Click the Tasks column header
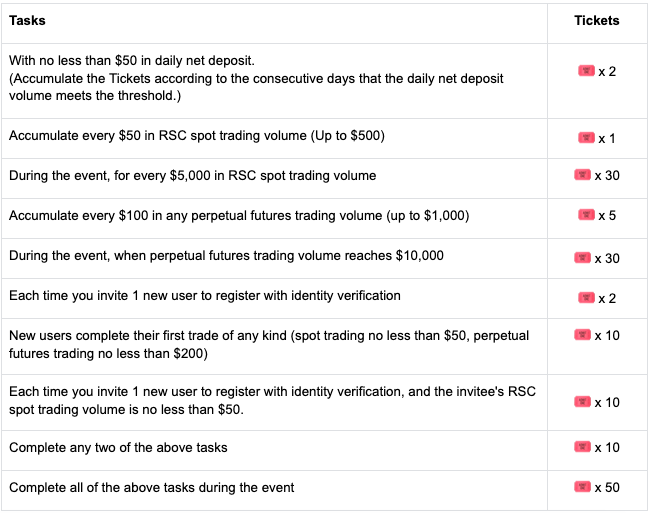650x513 pixels. (x=27, y=20)
